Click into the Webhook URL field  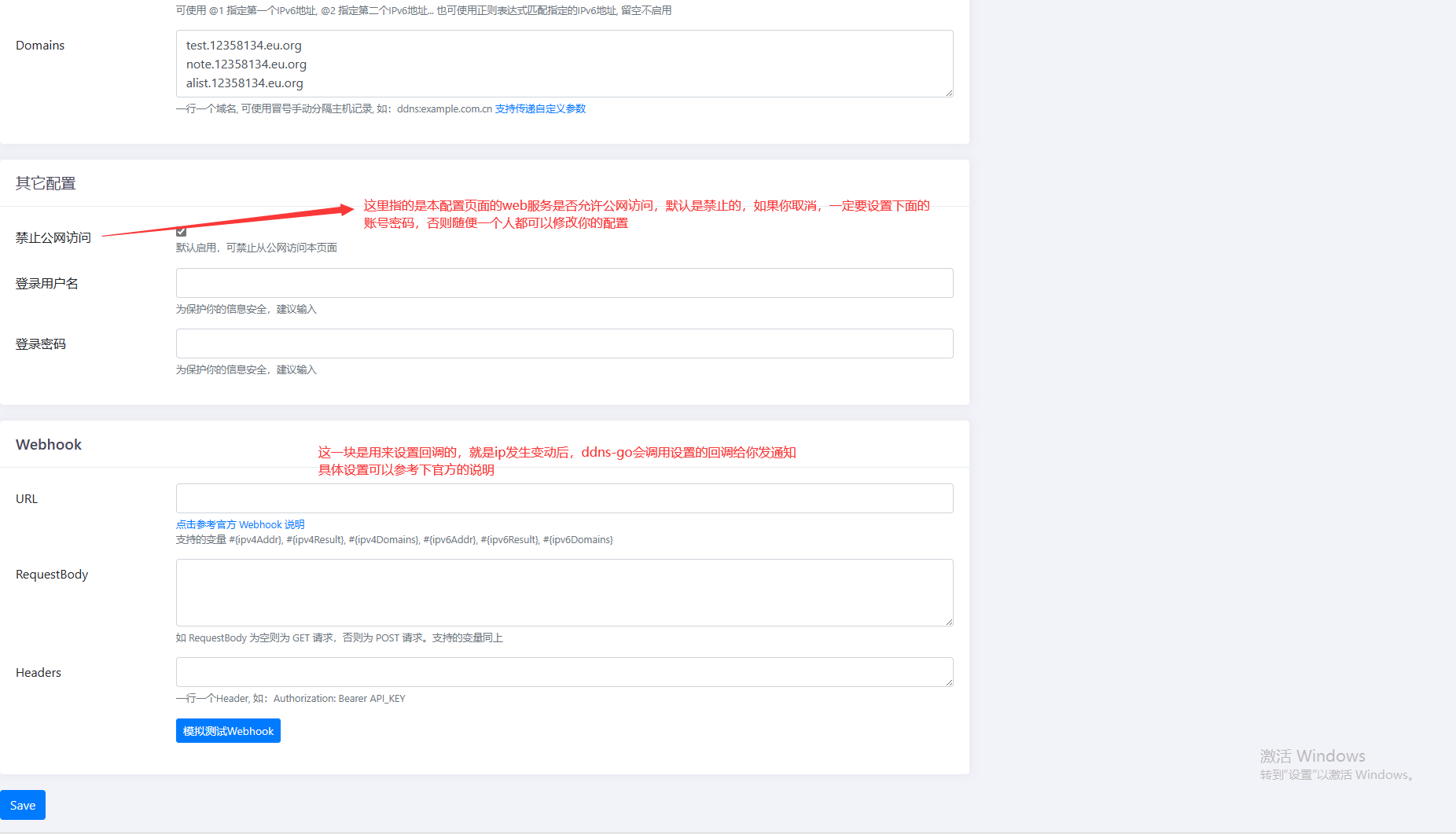[x=564, y=498]
